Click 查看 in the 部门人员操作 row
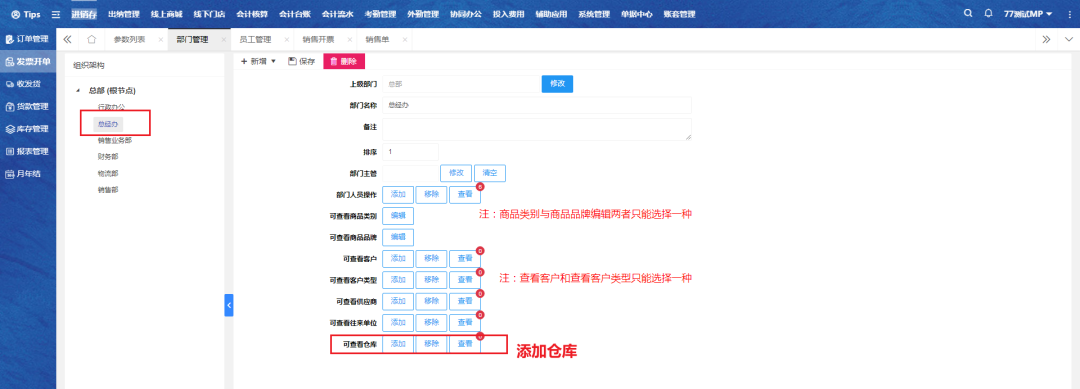The image size is (1080, 389). tap(465, 195)
